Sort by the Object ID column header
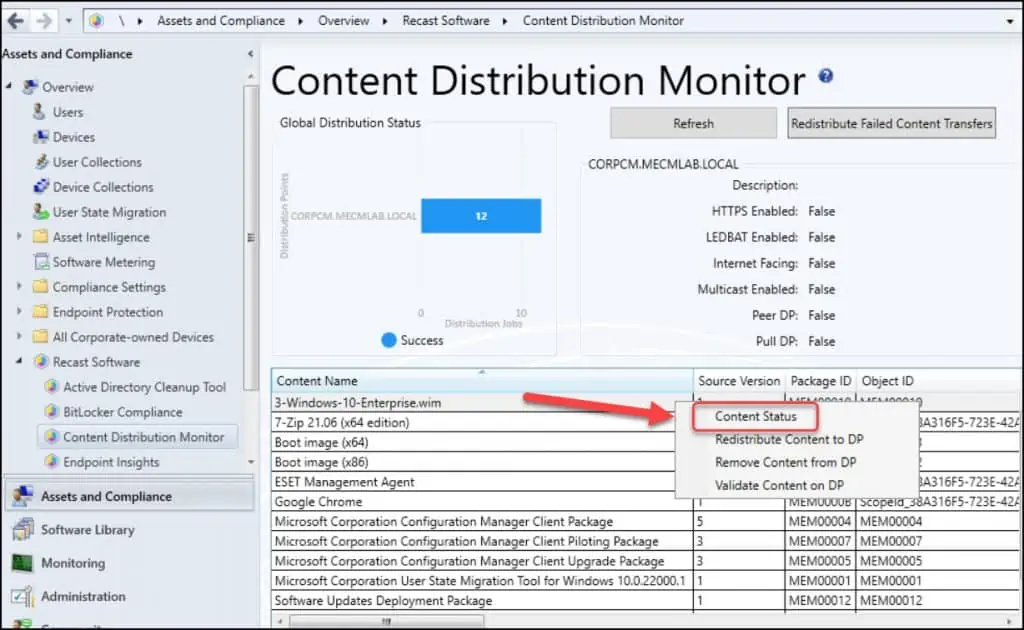This screenshot has height=630, width=1024. coord(938,381)
